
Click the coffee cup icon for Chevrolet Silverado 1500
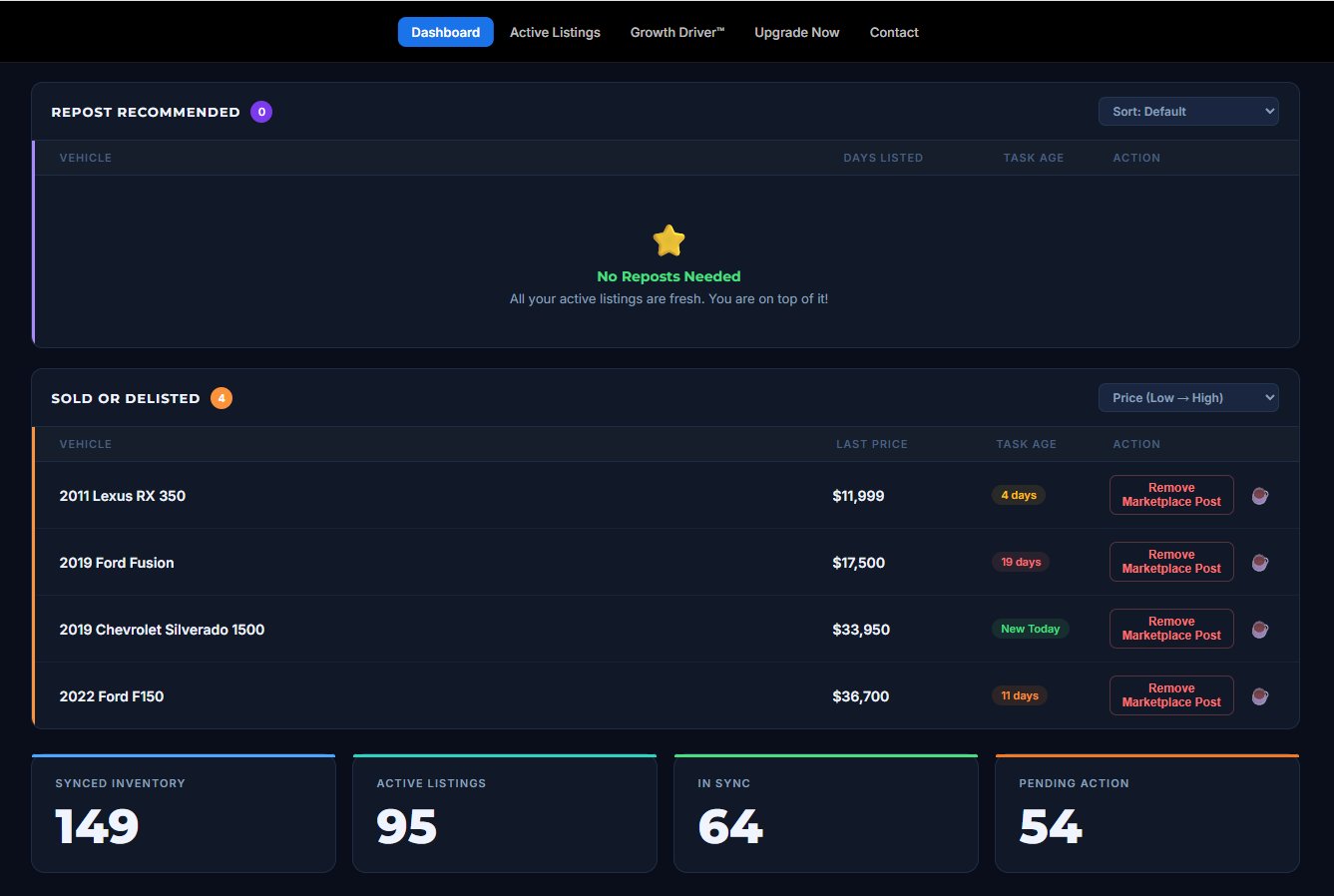[x=1260, y=630]
